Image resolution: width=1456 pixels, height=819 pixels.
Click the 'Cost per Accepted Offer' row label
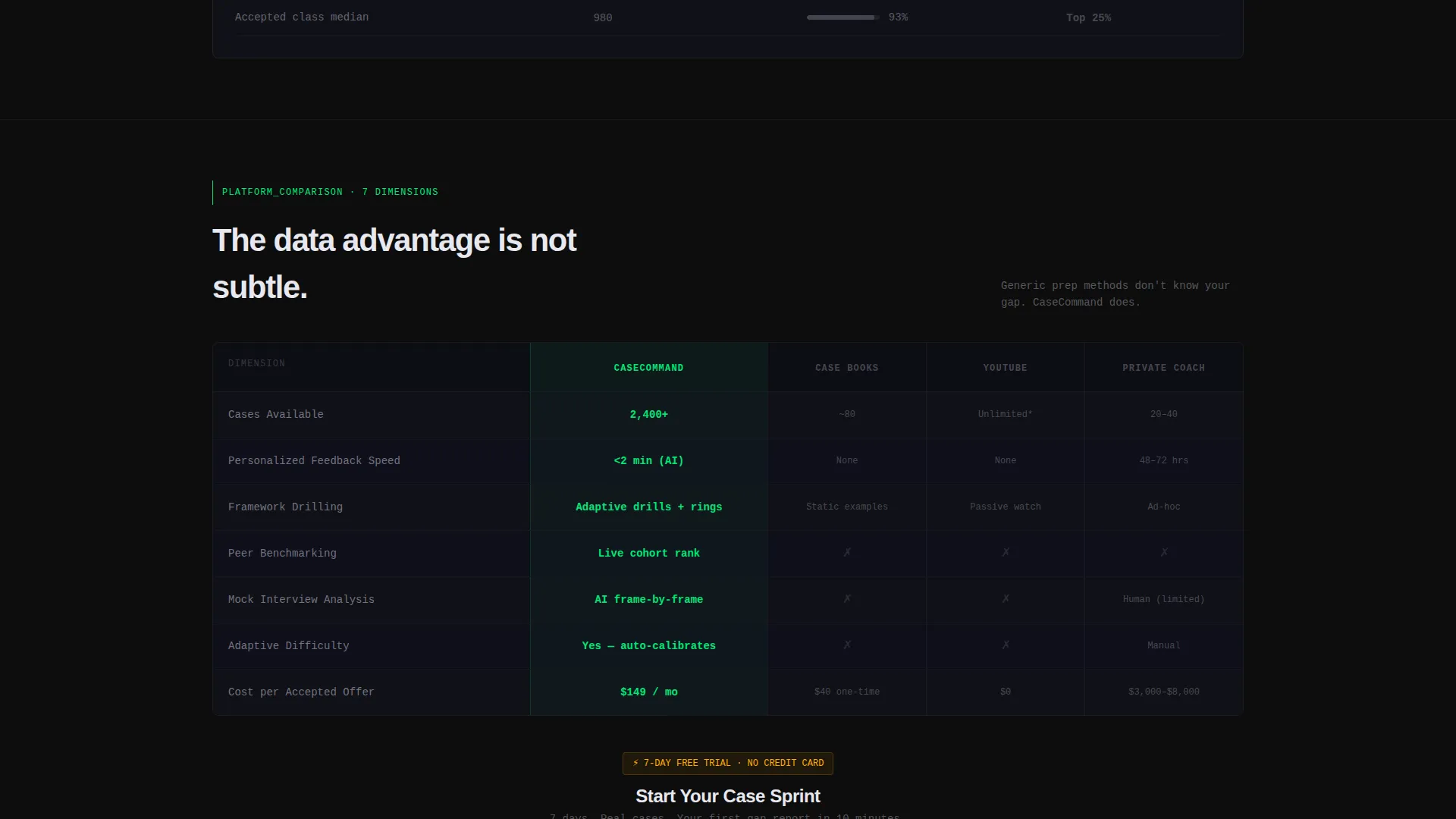click(301, 692)
